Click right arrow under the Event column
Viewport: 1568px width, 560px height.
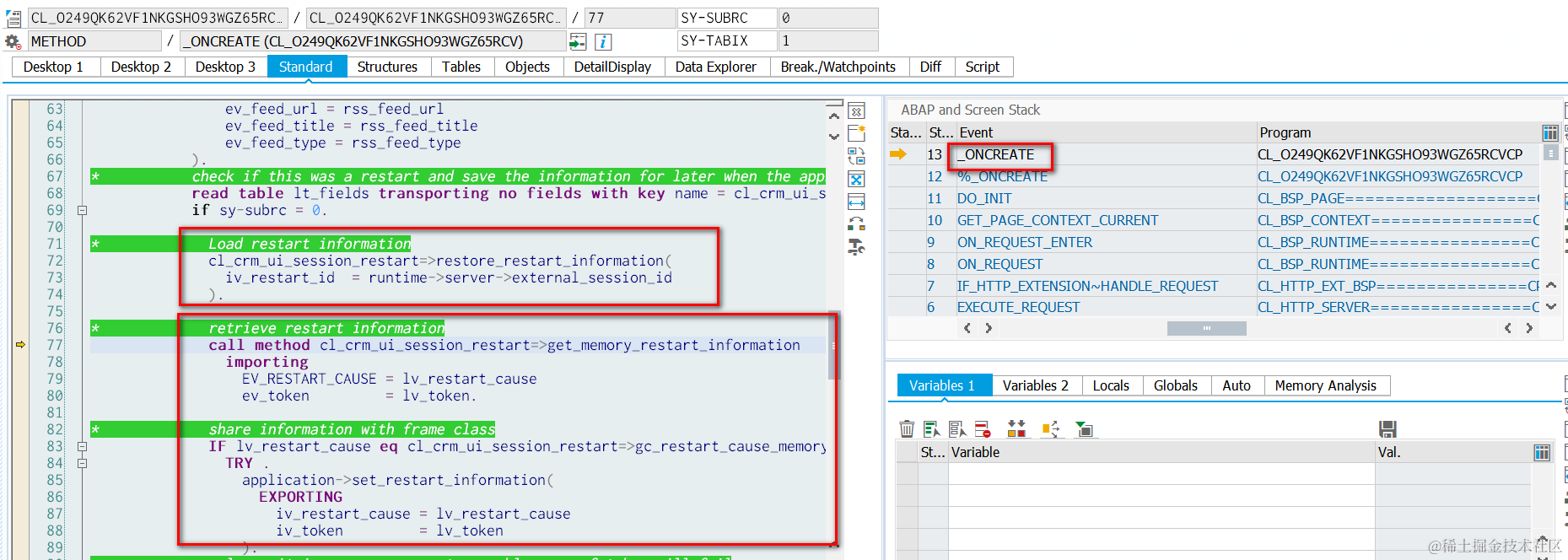tap(989, 328)
